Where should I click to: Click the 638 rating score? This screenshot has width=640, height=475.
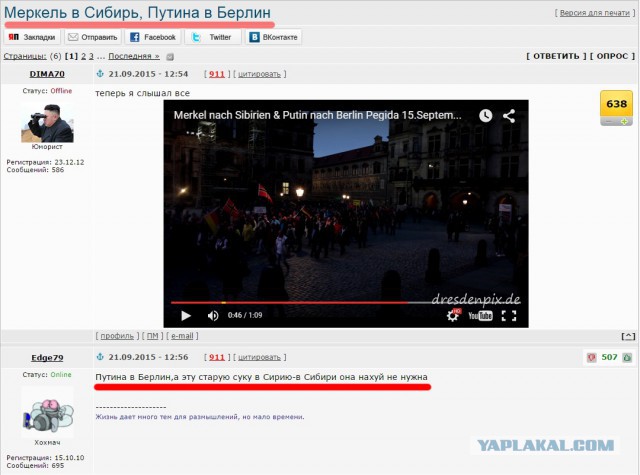click(x=616, y=104)
